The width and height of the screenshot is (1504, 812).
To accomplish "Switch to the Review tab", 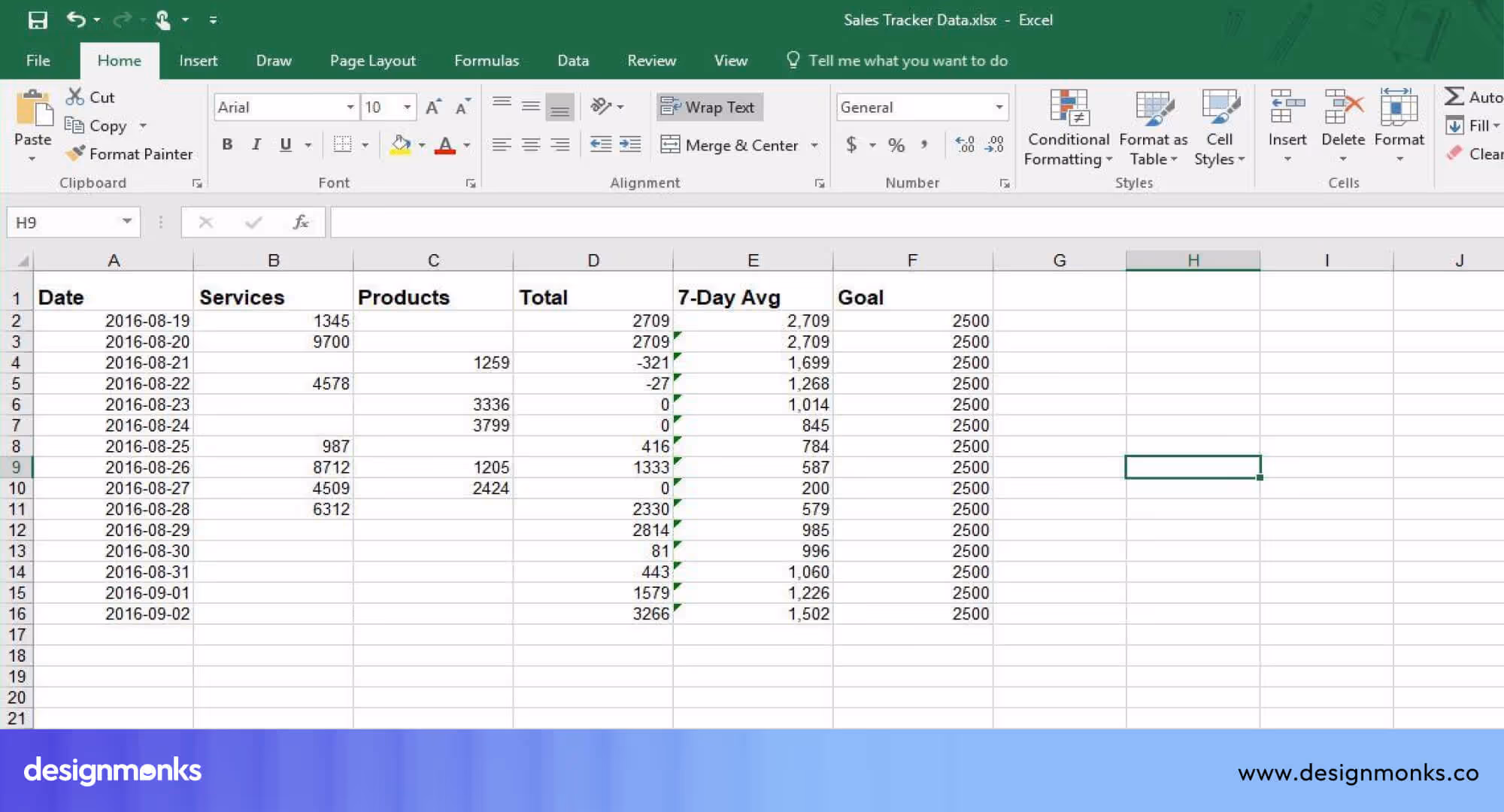I will (x=651, y=60).
